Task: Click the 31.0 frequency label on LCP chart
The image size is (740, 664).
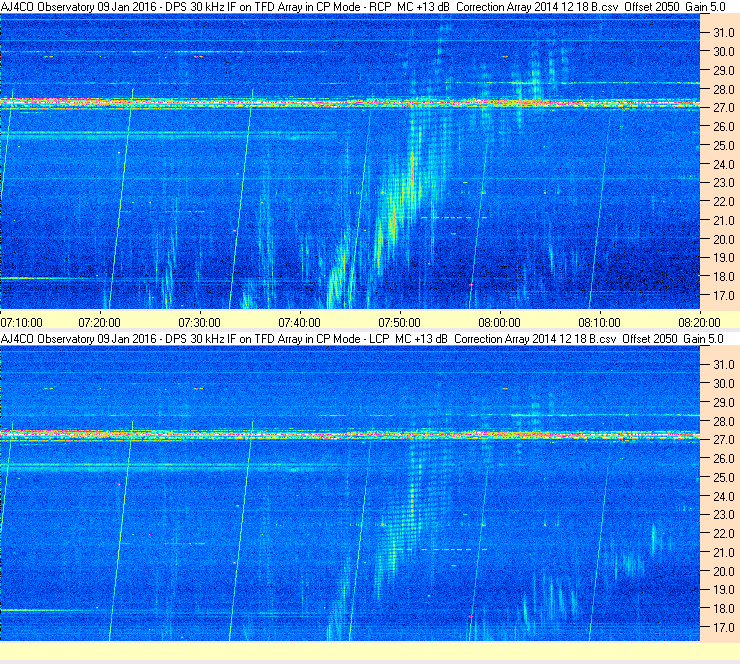Action: [x=724, y=365]
